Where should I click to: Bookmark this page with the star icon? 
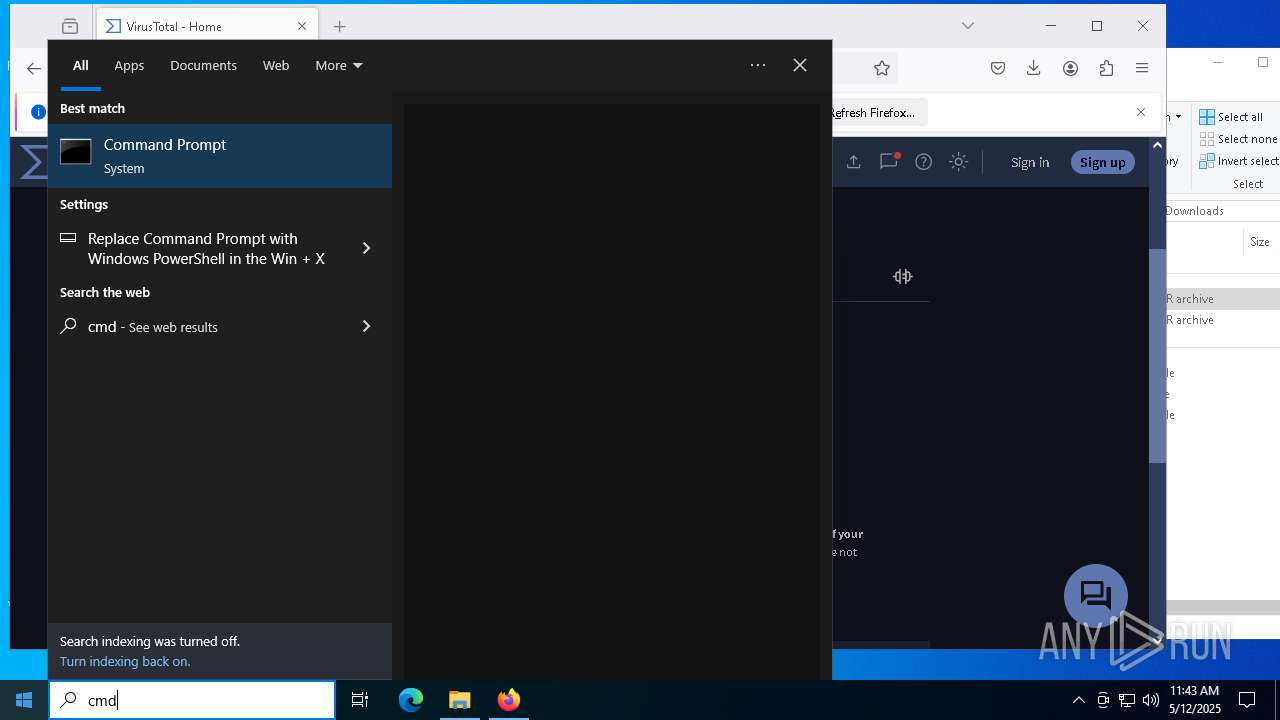pos(881,68)
